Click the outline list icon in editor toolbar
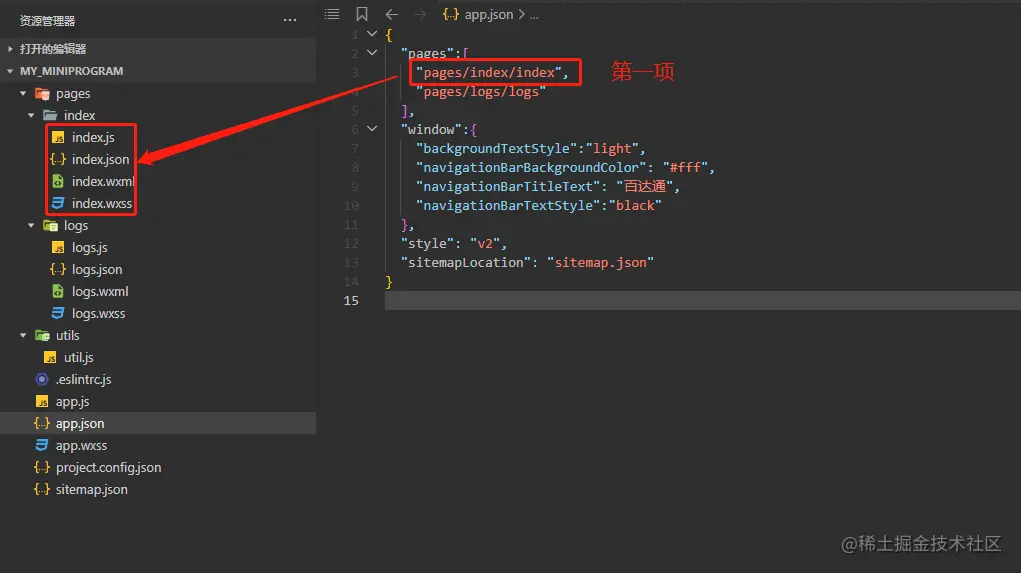Viewport: 1021px width, 573px height. pos(332,14)
